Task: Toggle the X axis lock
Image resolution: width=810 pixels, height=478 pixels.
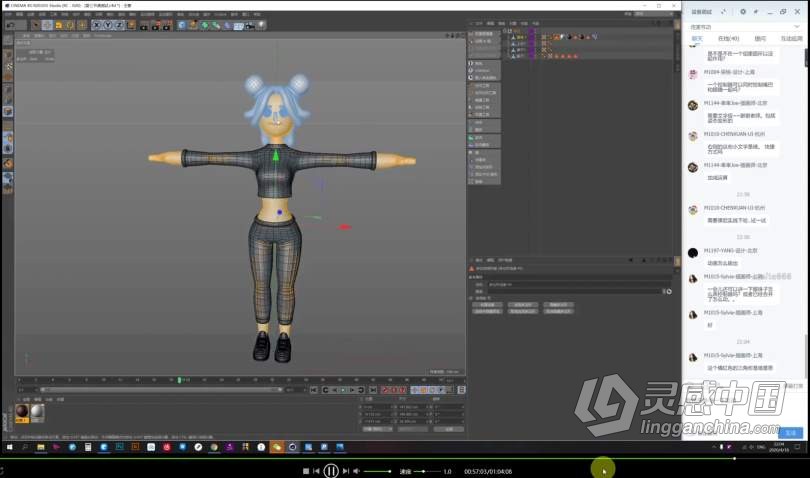Action: [96, 25]
